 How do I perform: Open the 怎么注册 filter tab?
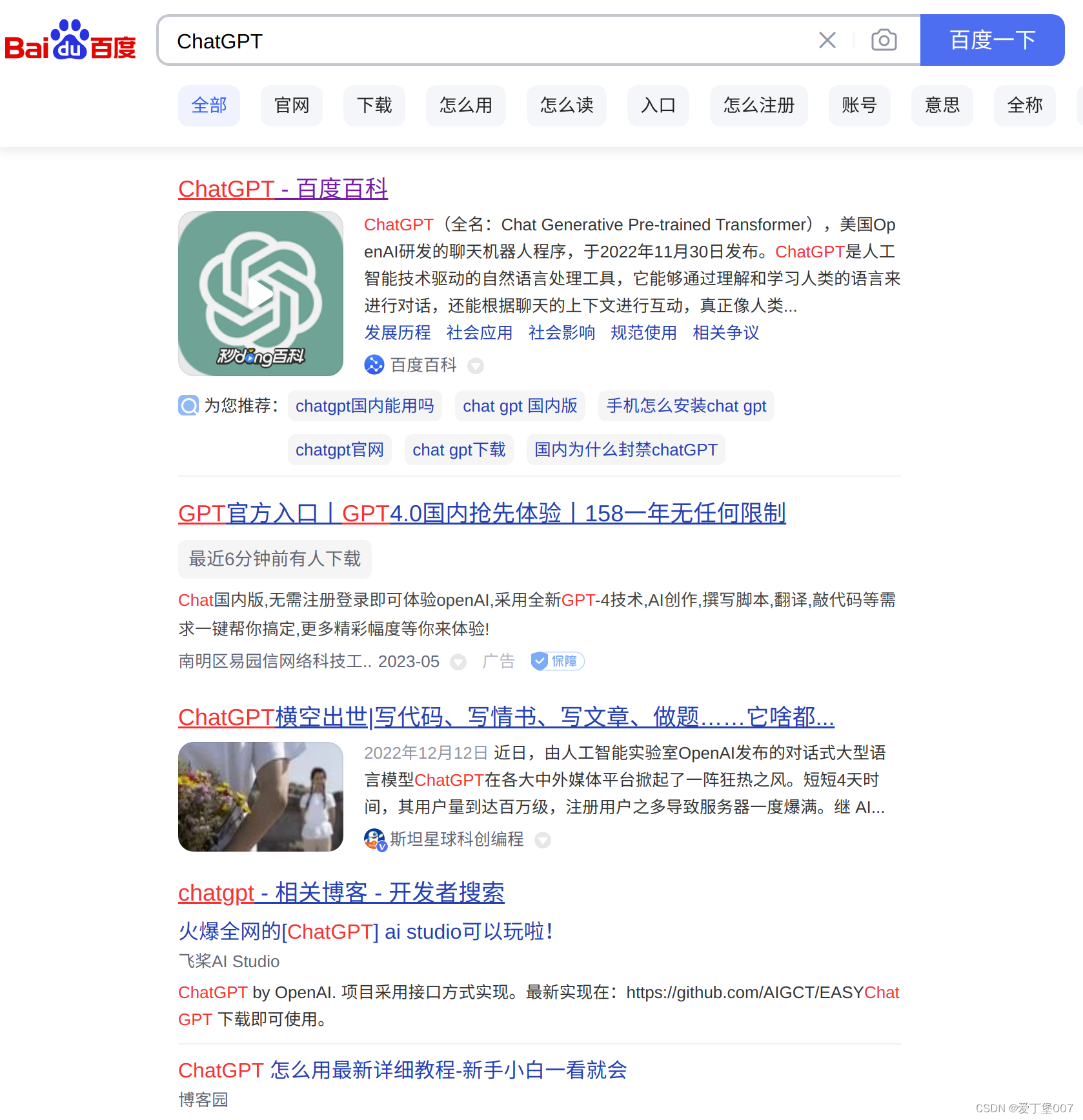(x=758, y=105)
